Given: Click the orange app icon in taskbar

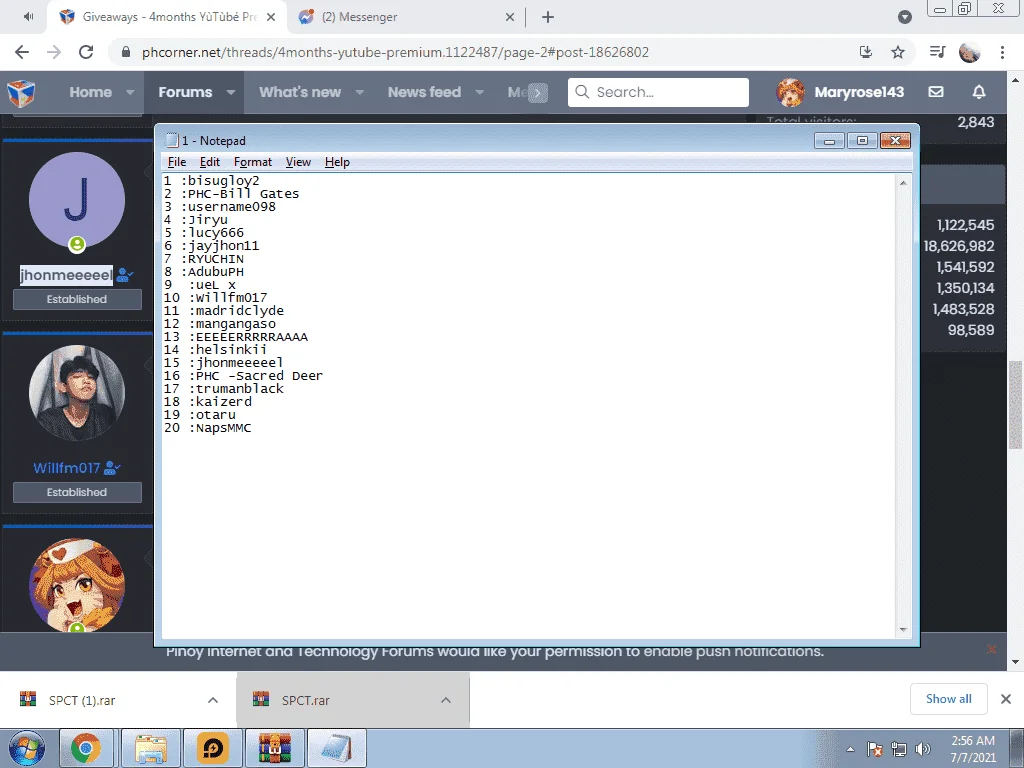Looking at the screenshot, I should (213, 748).
